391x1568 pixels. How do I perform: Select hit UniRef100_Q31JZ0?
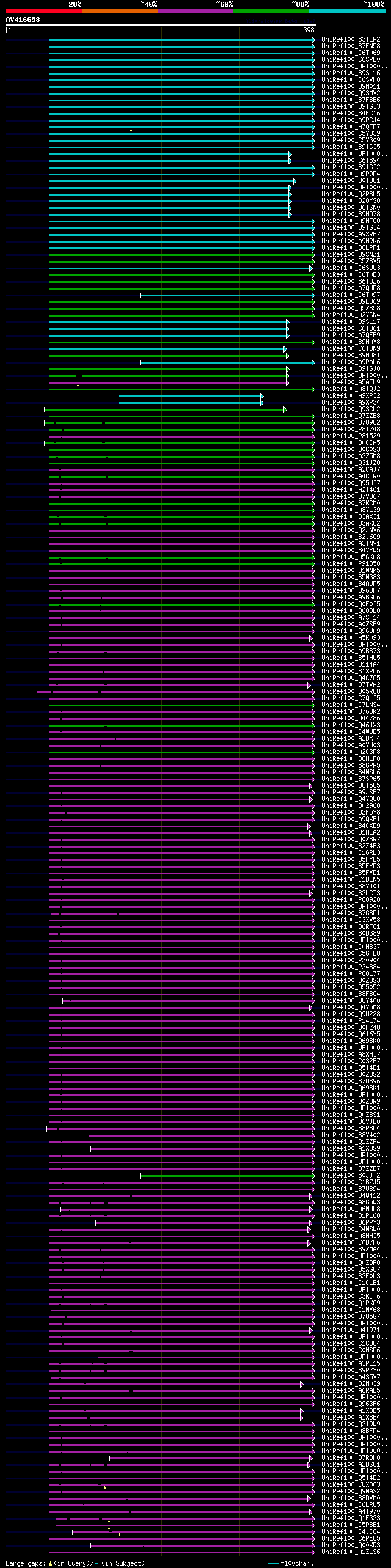click(x=351, y=463)
